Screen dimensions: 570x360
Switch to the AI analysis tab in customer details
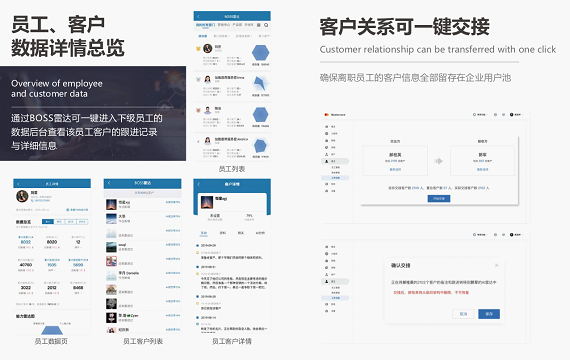click(260, 233)
